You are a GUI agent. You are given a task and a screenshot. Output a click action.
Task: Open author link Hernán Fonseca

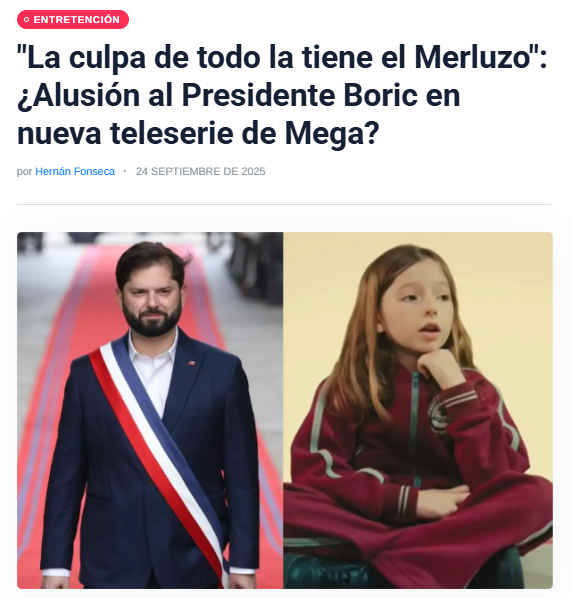click(x=75, y=172)
